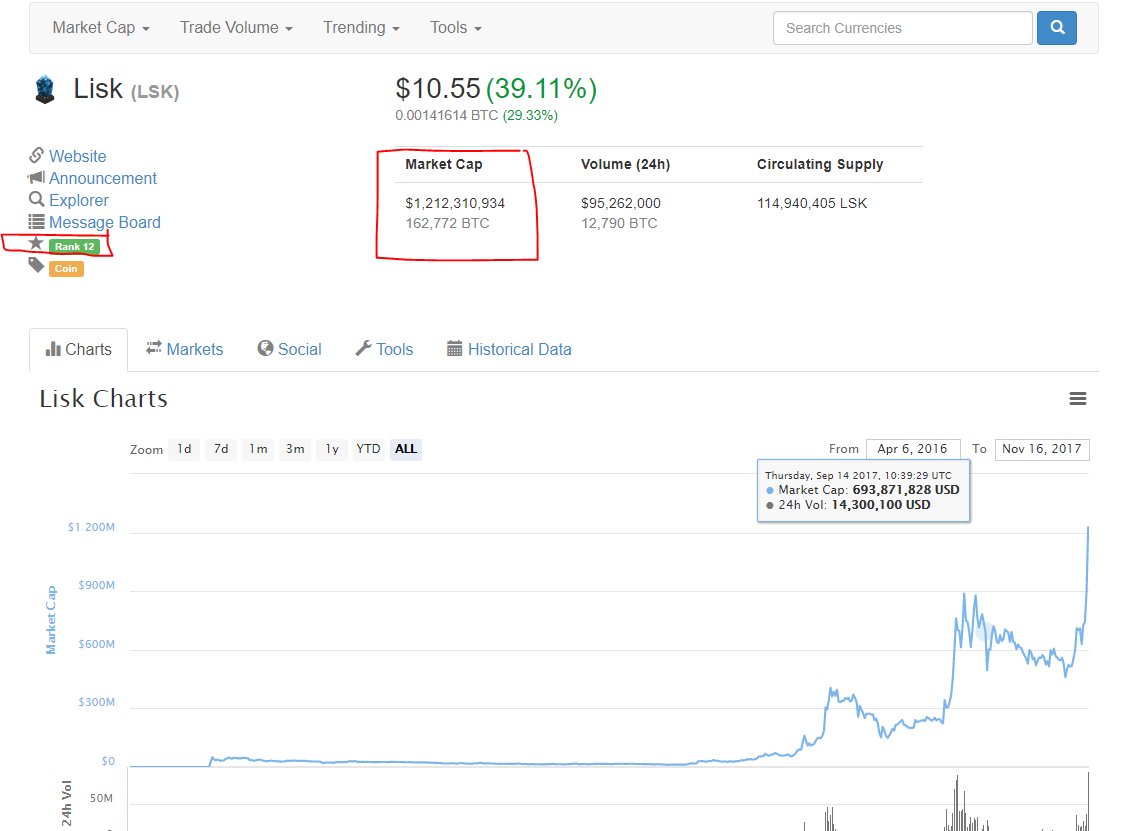Click the chain link icon beside Website

36,155
